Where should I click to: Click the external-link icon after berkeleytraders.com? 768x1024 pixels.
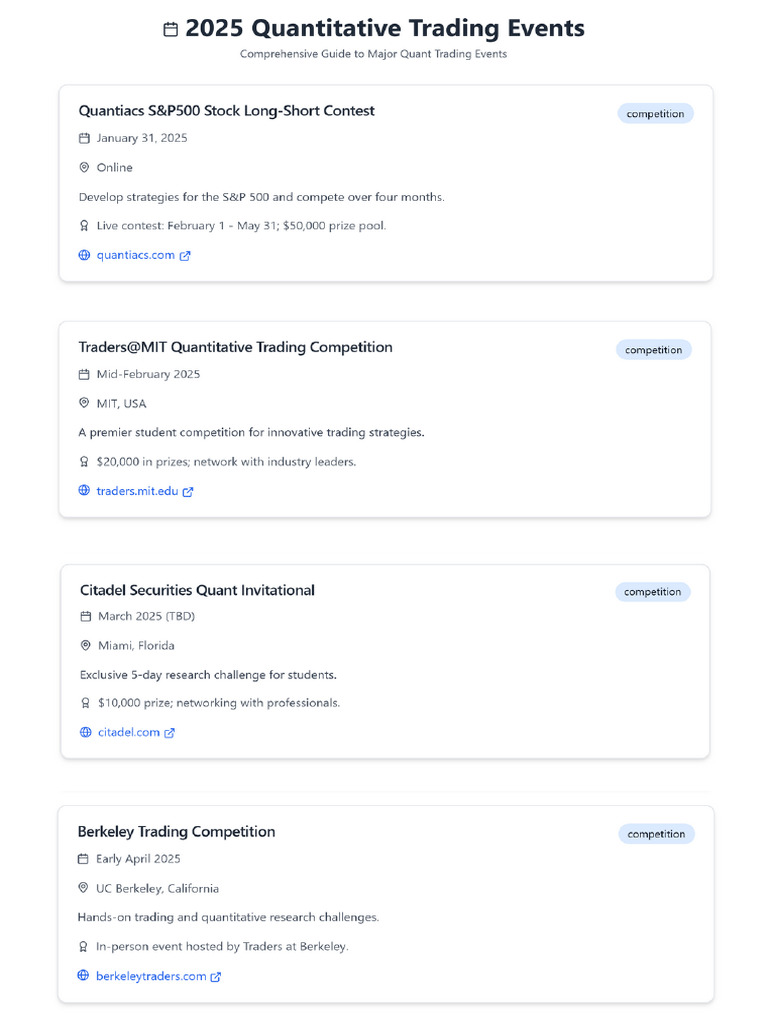[x=216, y=977]
